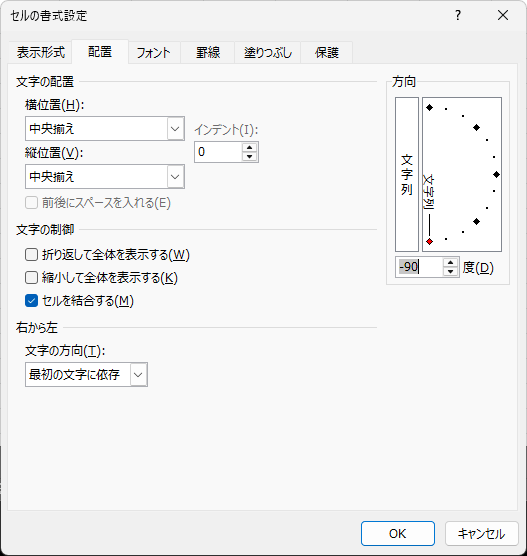Open 縦位置 alignment dropdown
This screenshot has width=527, height=556.
click(105, 176)
